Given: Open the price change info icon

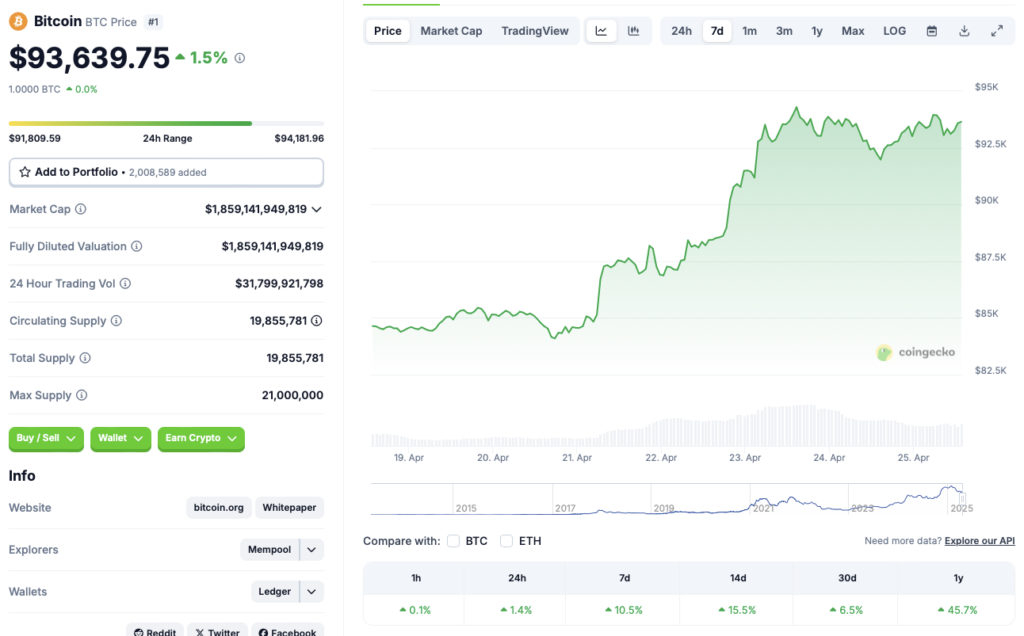Looking at the screenshot, I should click(x=240, y=58).
